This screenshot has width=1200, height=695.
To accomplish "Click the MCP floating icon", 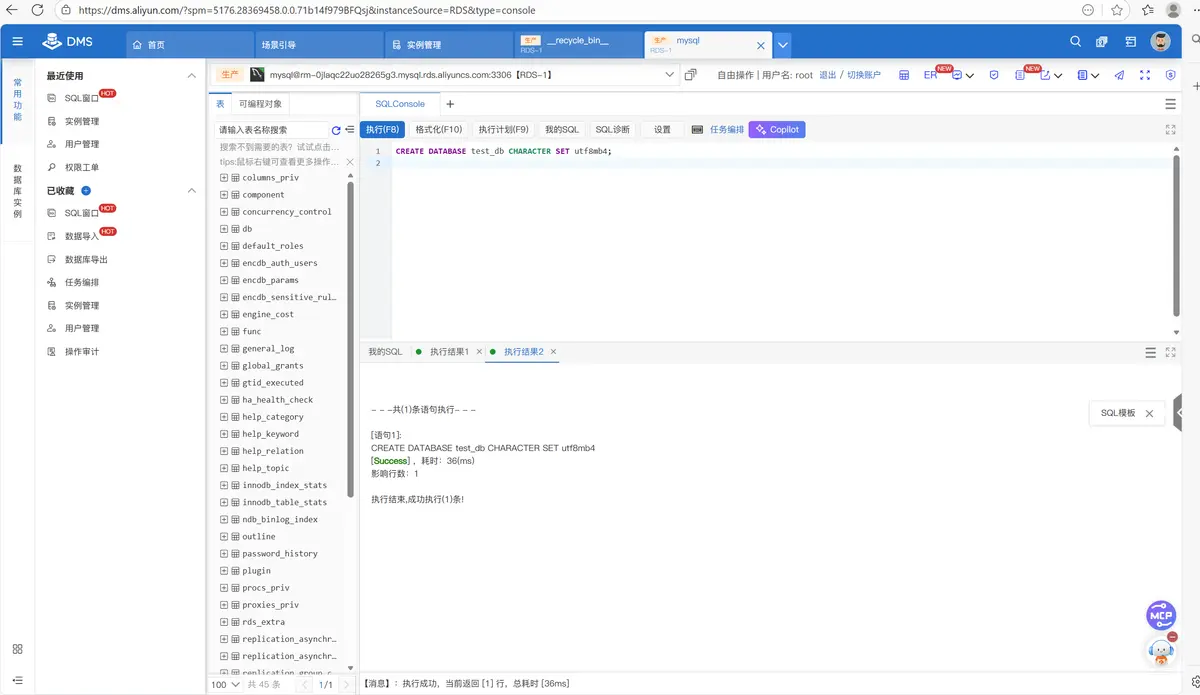I will 1160,616.
